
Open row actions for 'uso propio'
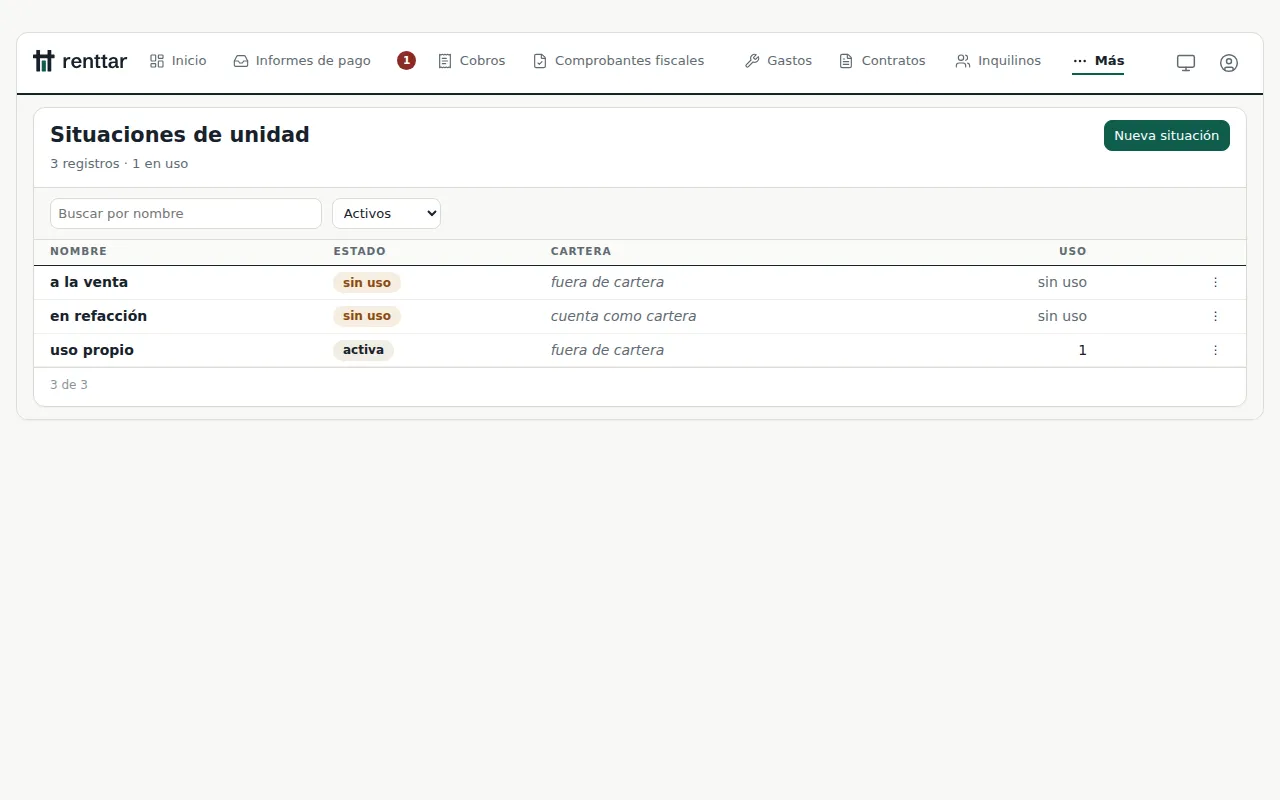[1215, 350]
